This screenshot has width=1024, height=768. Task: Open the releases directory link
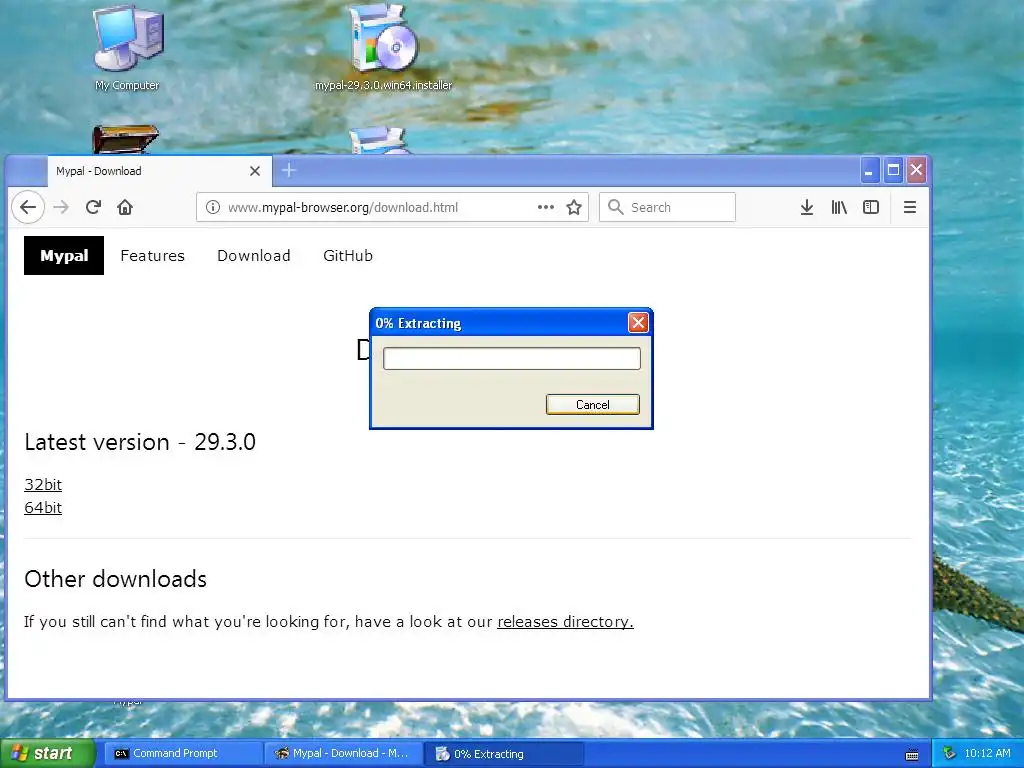click(566, 621)
